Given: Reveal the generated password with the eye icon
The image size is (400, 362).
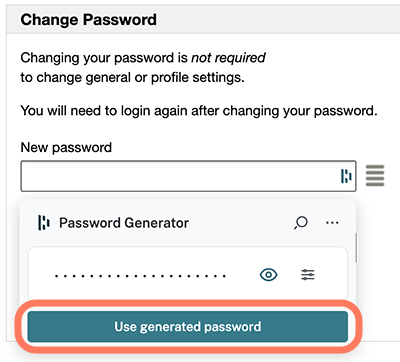Looking at the screenshot, I should pos(268,275).
